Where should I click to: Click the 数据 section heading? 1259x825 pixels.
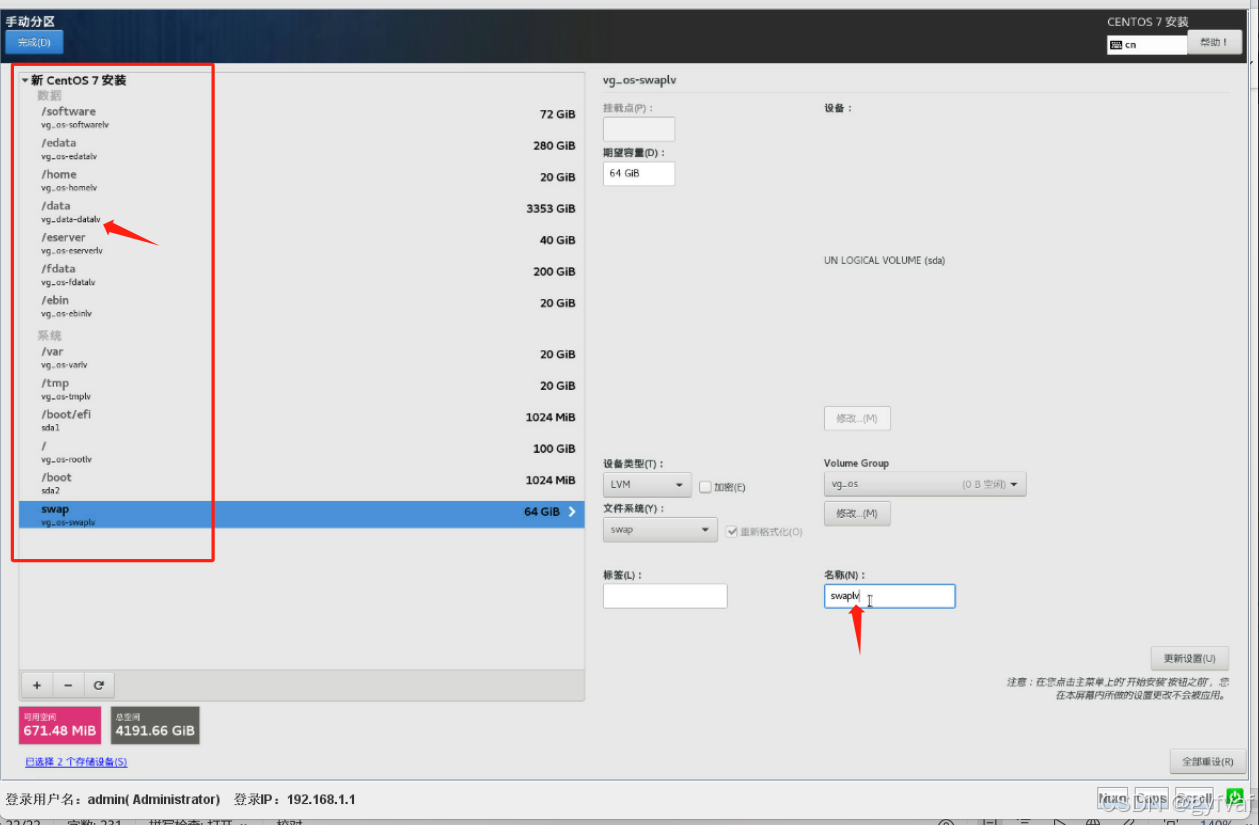click(49, 95)
